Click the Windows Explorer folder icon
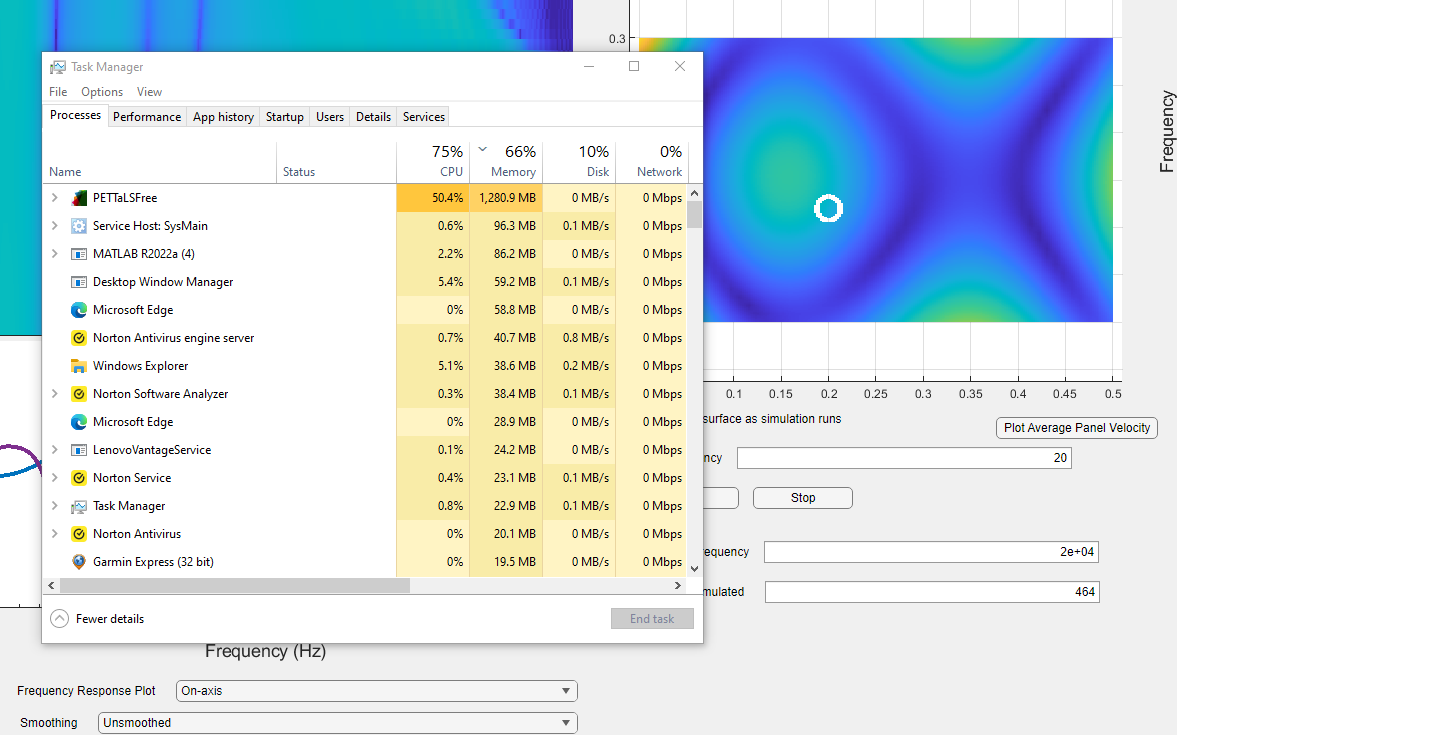Image resolution: width=1448 pixels, height=735 pixels. point(79,366)
